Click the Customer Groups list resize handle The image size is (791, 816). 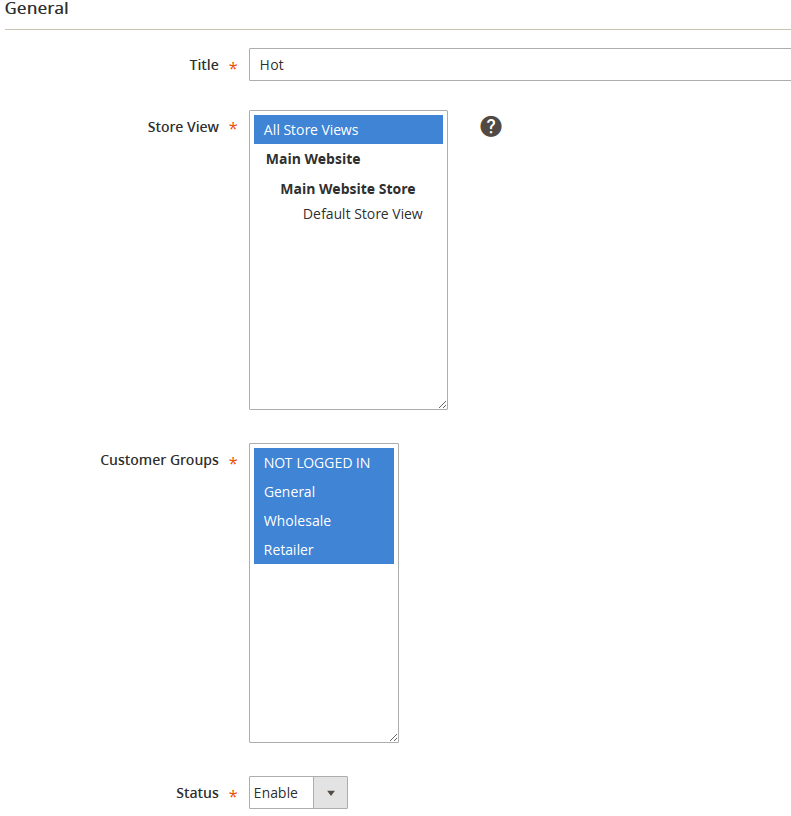(x=393, y=737)
